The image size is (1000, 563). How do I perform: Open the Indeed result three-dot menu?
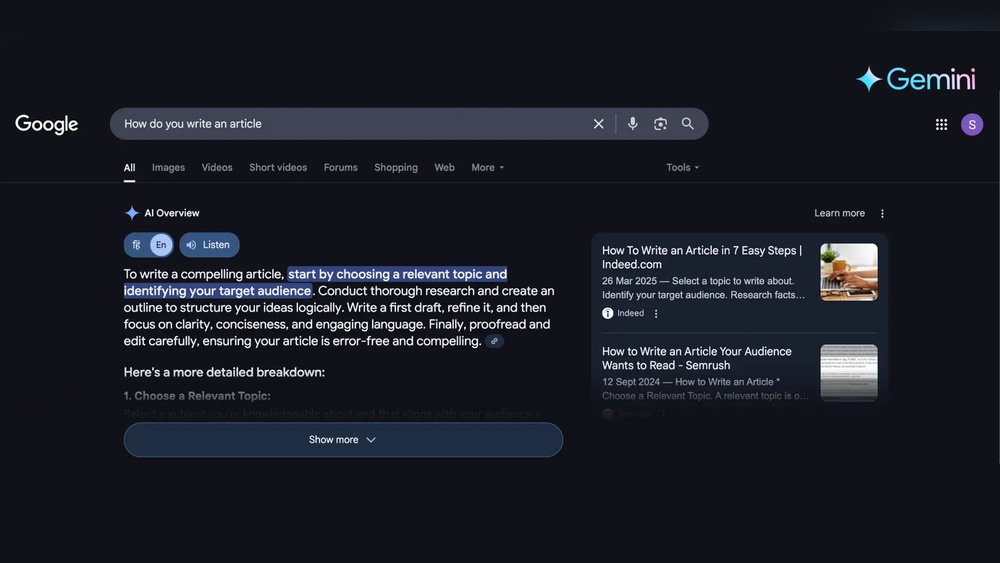pyautogui.click(x=656, y=313)
